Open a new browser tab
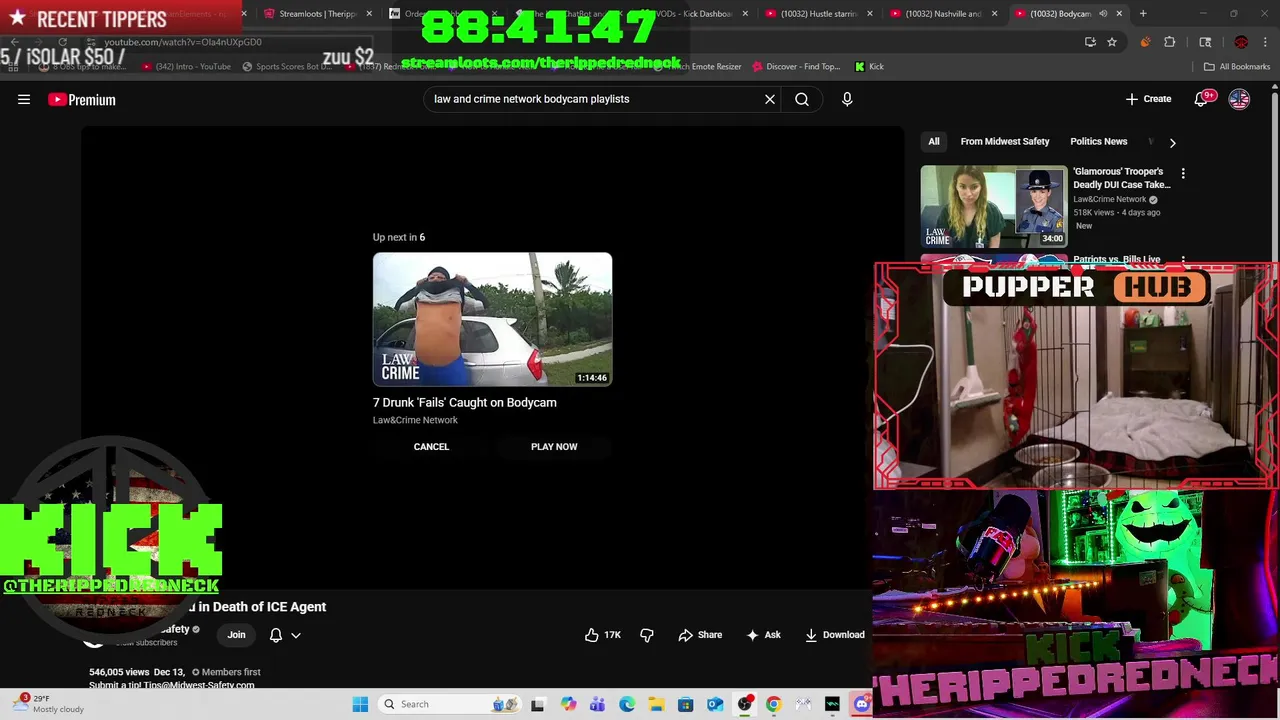Screen dimensions: 1280x720 1143,14
